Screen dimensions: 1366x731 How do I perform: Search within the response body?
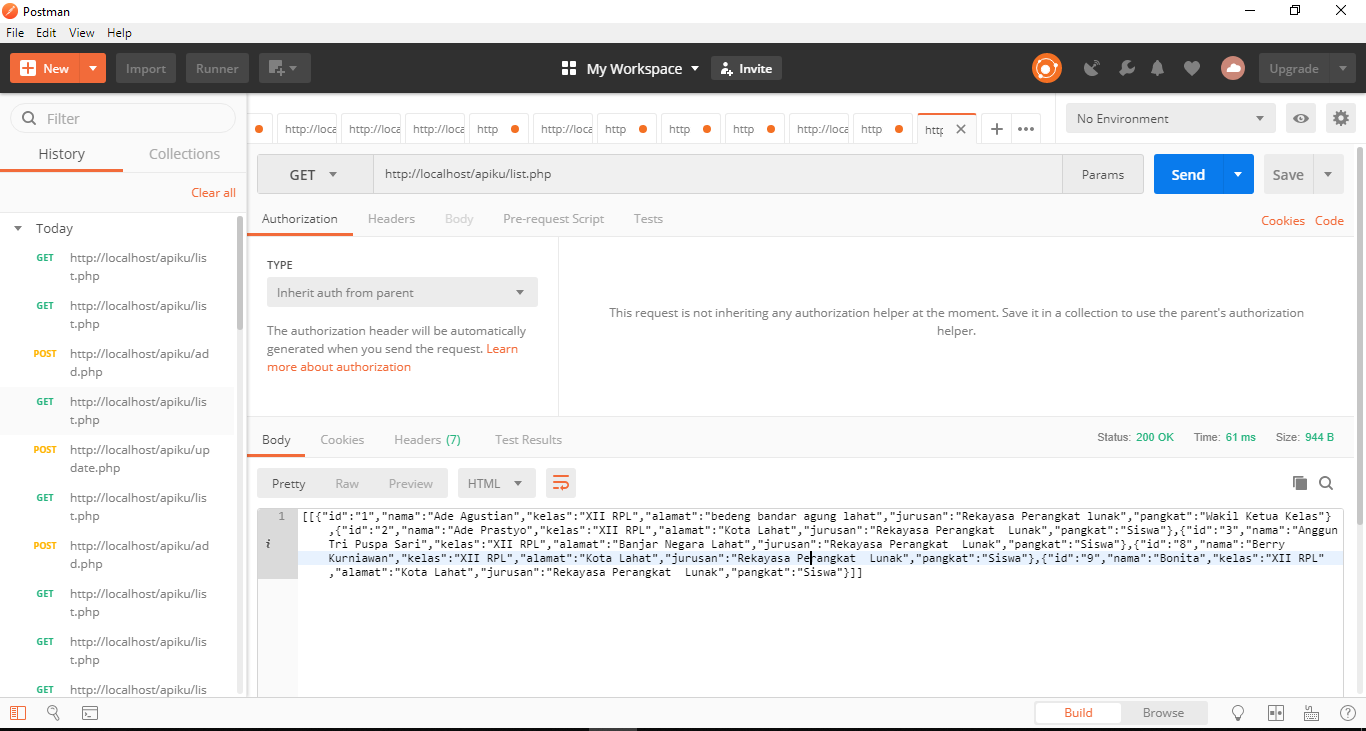(x=1326, y=483)
